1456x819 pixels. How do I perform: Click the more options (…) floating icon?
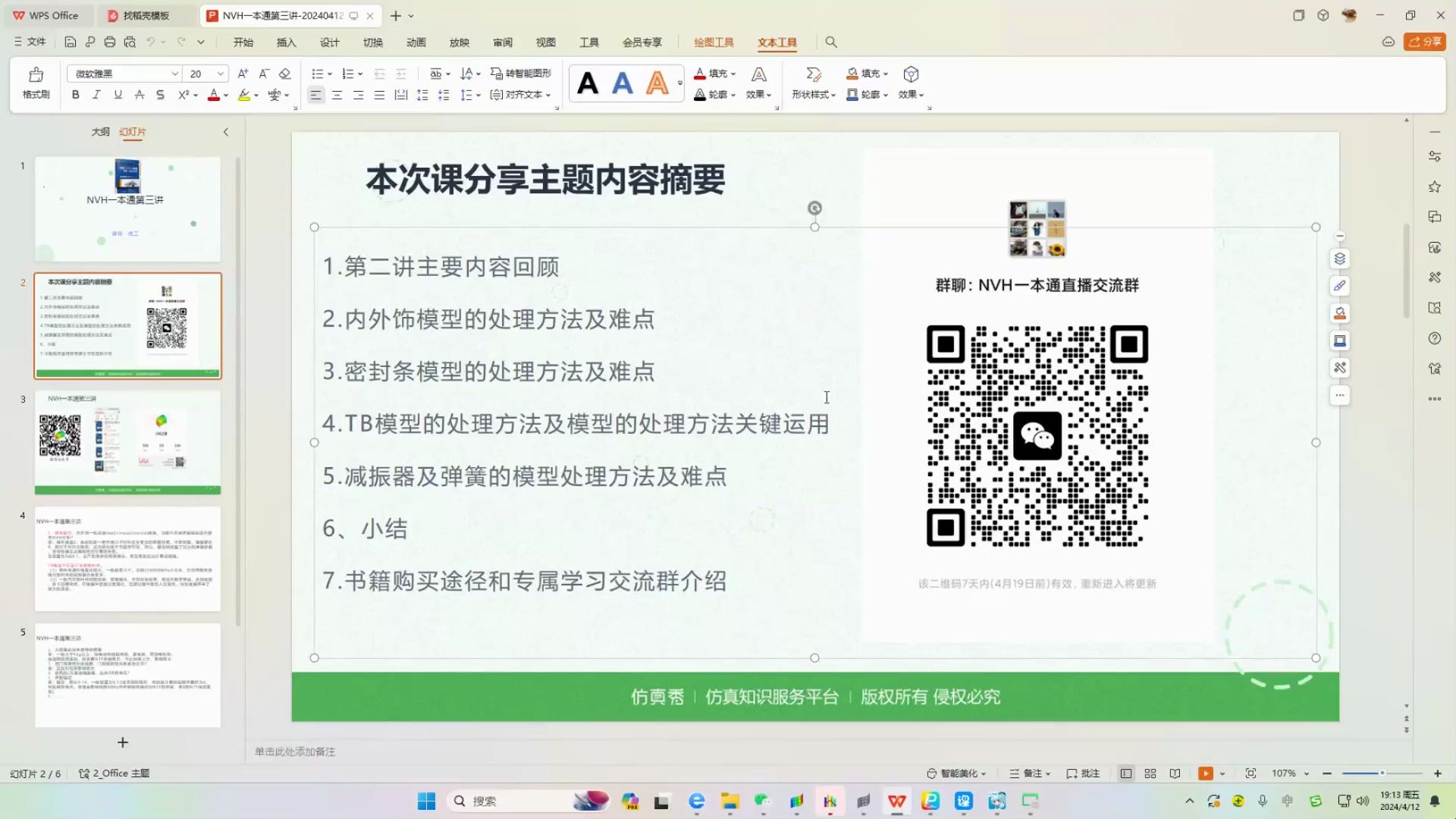coord(1340,395)
